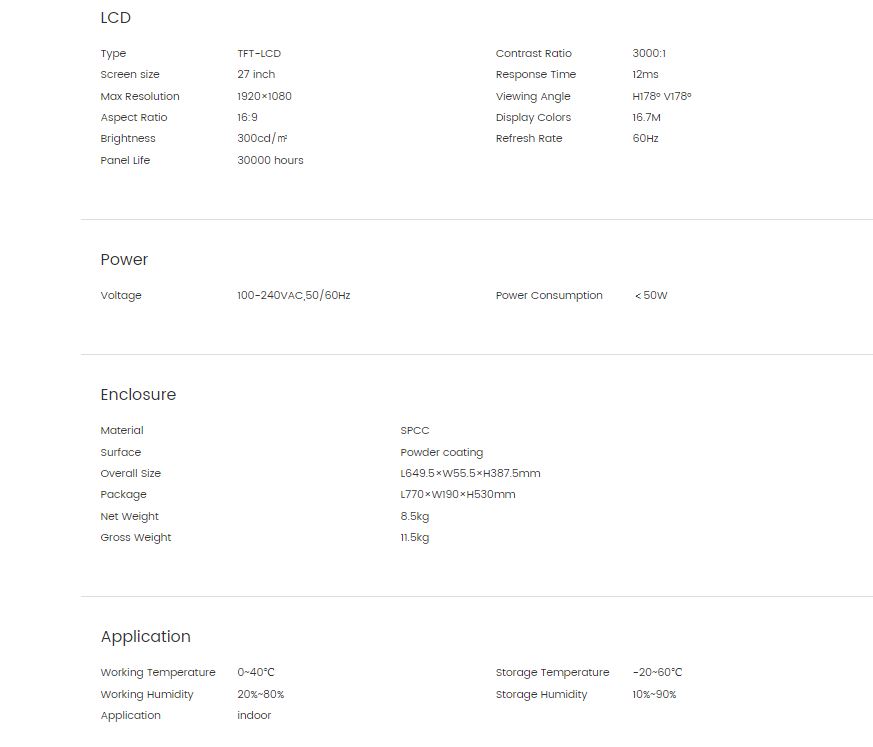Click the Enclosure section heading
The height and width of the screenshot is (747, 873).
(x=138, y=395)
